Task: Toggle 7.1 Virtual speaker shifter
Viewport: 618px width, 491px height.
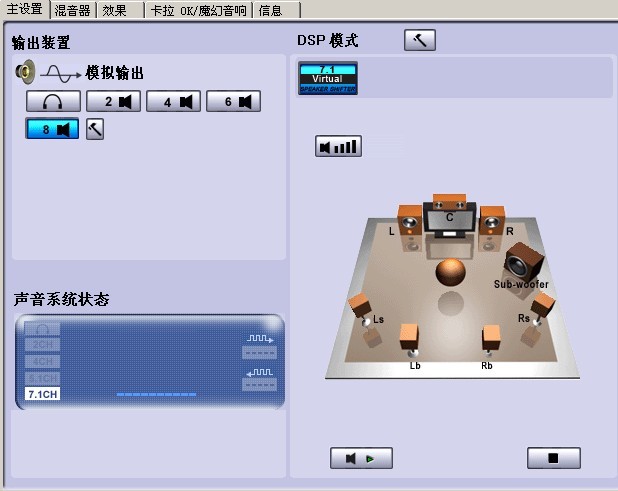Action: click(x=327, y=78)
